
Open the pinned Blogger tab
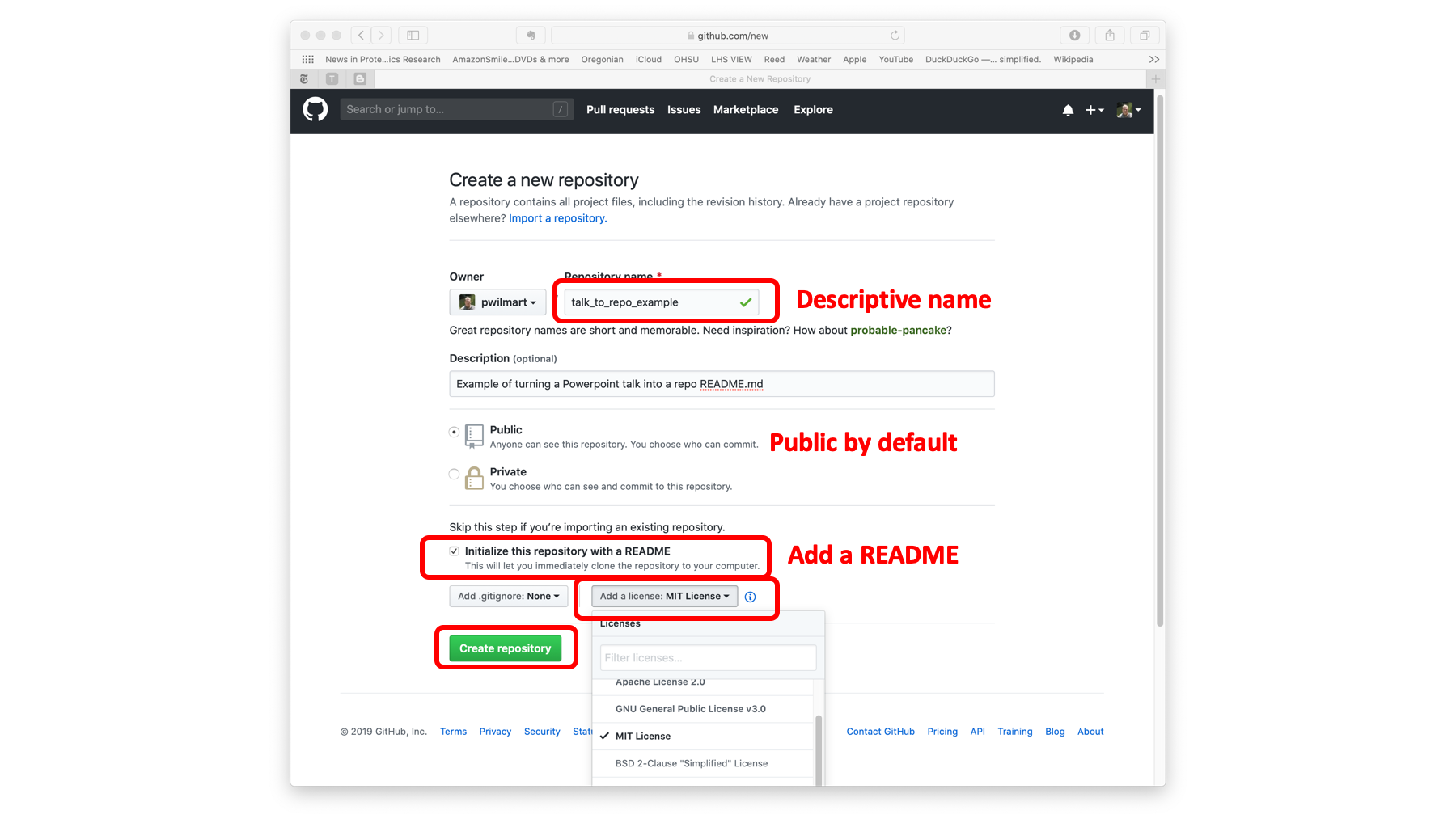[x=360, y=78]
